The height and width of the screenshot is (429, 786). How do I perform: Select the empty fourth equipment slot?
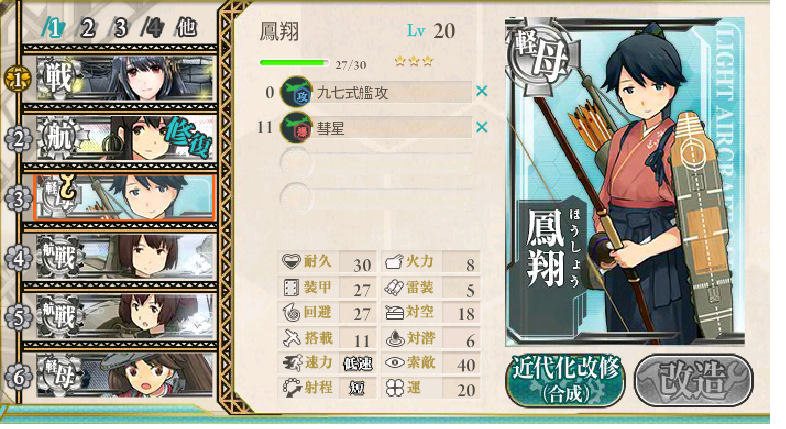pos(377,197)
